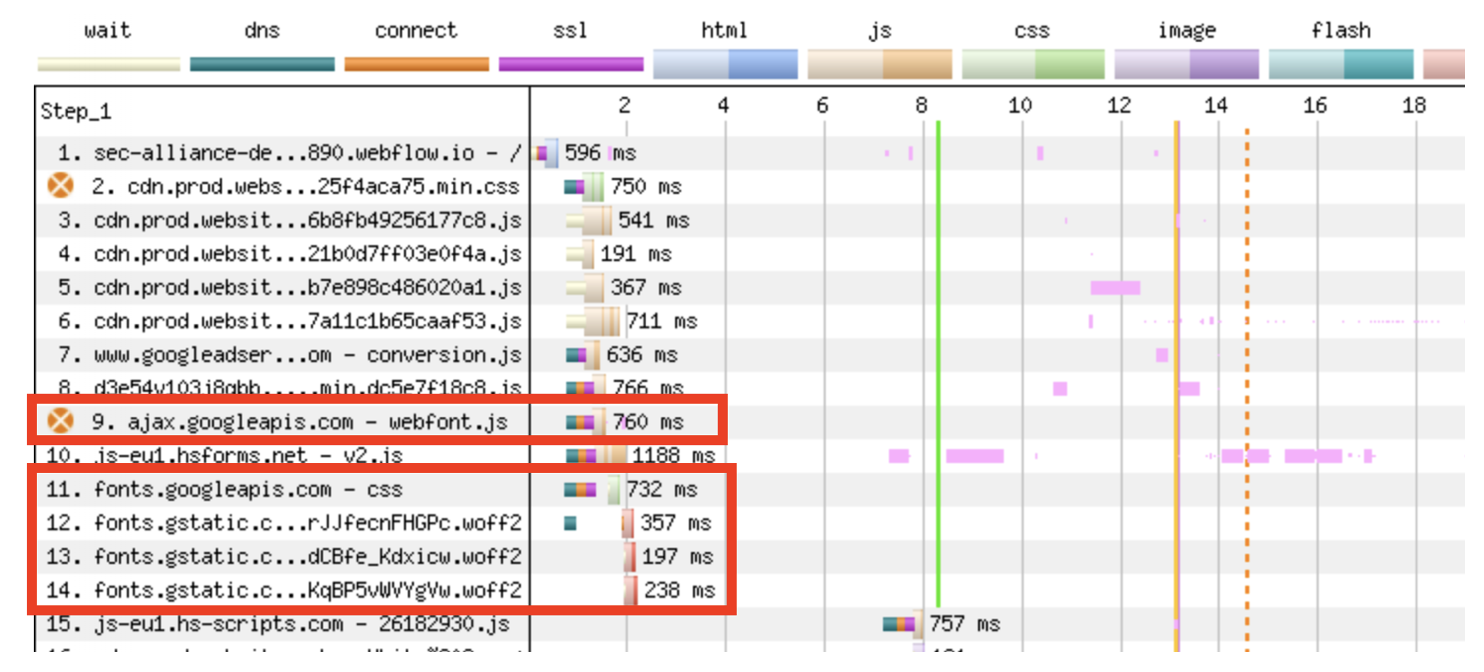The width and height of the screenshot is (1484, 672).
Task: Click the "css" legend label
Action: click(x=1033, y=30)
